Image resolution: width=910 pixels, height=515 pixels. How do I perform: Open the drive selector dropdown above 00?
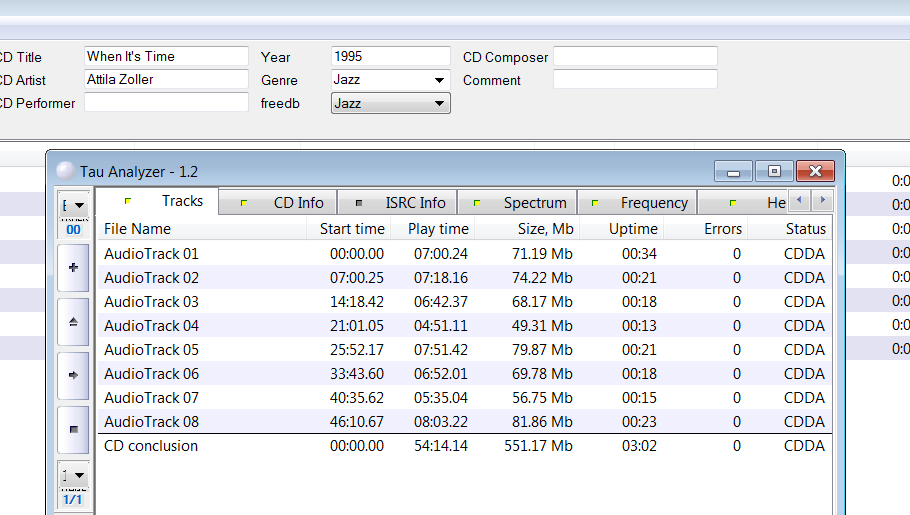click(x=73, y=205)
